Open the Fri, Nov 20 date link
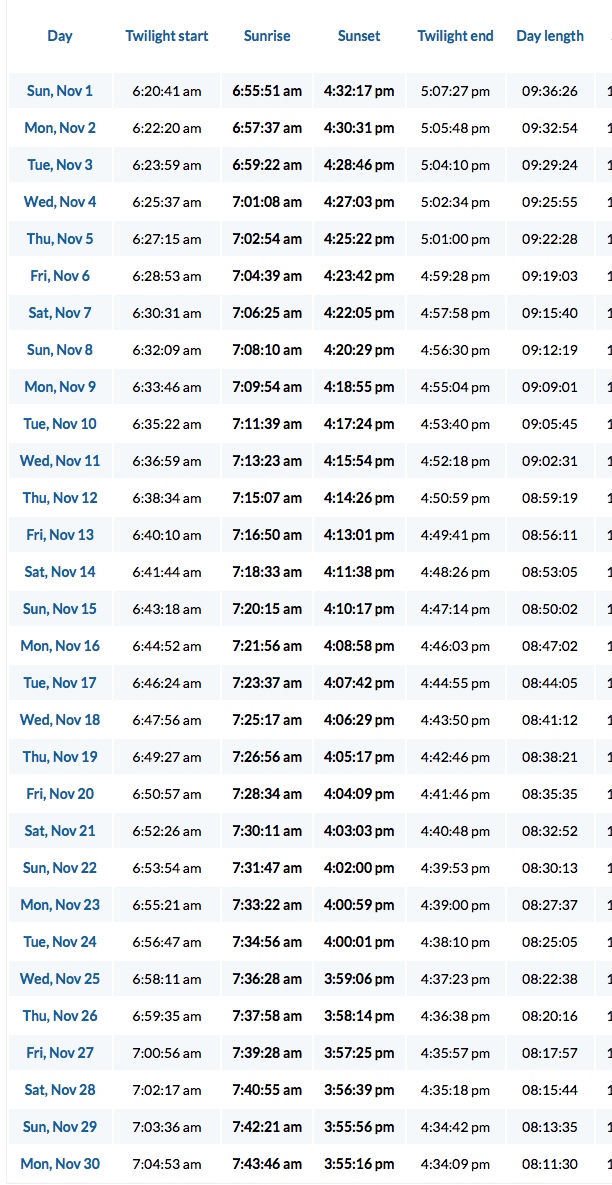The width and height of the screenshot is (612, 1185). (x=60, y=794)
